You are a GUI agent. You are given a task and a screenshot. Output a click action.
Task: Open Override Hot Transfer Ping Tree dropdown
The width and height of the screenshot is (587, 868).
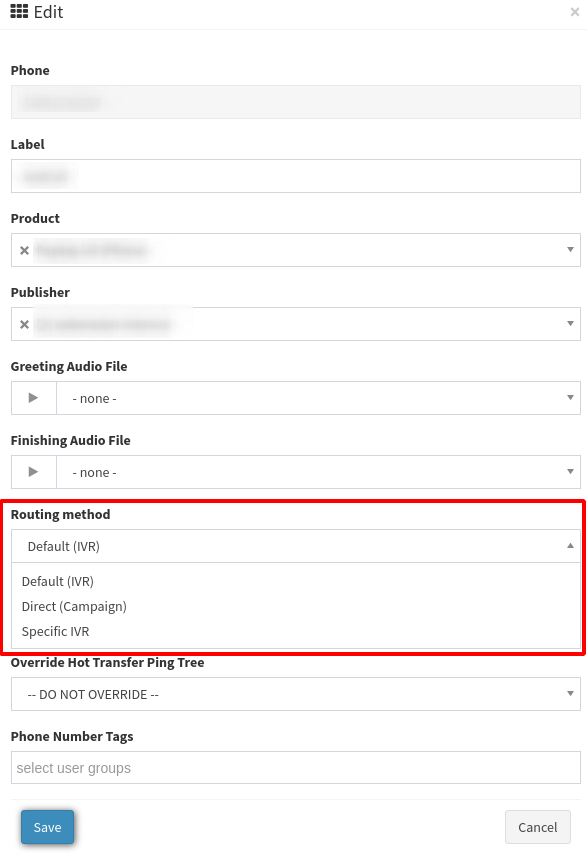click(x=296, y=694)
